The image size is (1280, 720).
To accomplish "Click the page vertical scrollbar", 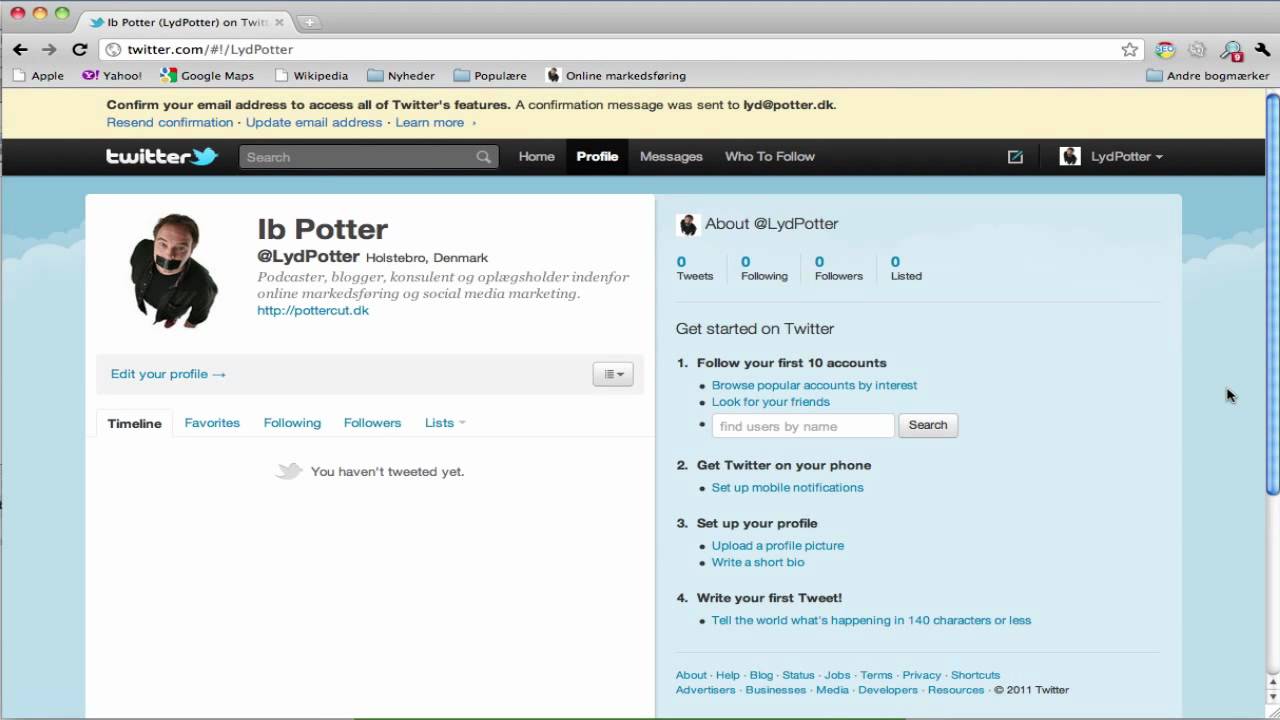I will [1273, 292].
